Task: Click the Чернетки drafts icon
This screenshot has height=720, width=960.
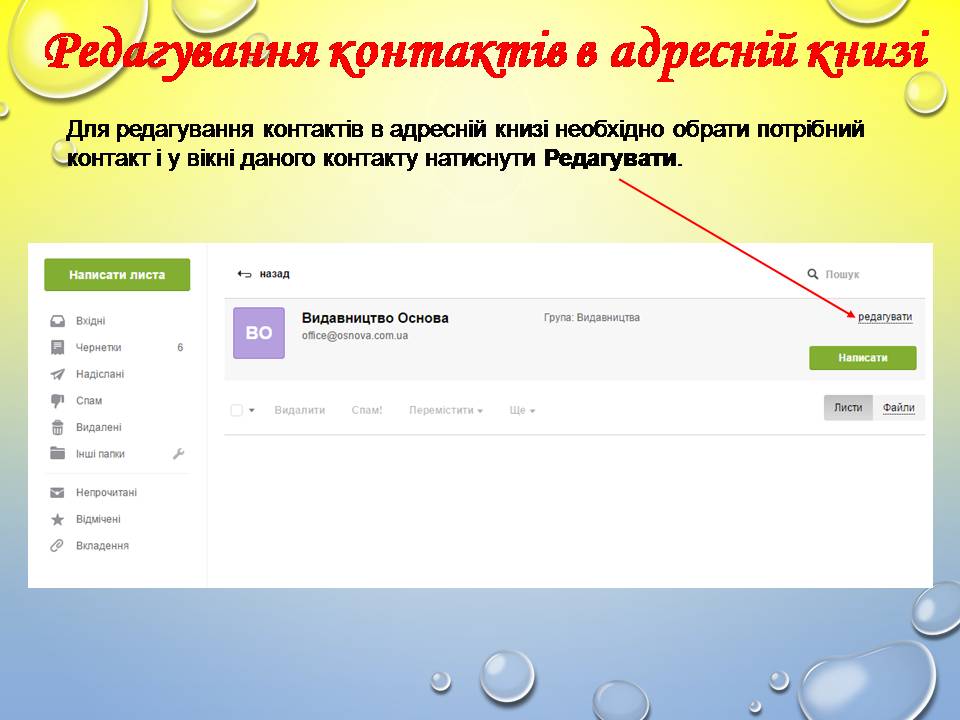Action: click(x=58, y=348)
